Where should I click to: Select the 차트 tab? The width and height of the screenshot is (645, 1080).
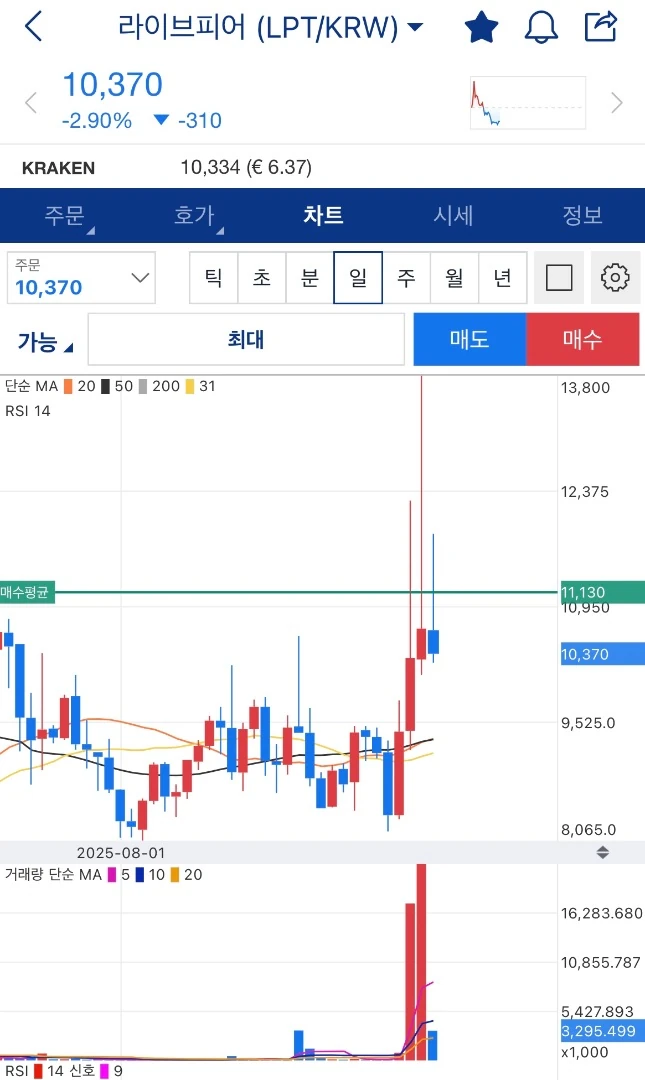[x=322, y=216]
